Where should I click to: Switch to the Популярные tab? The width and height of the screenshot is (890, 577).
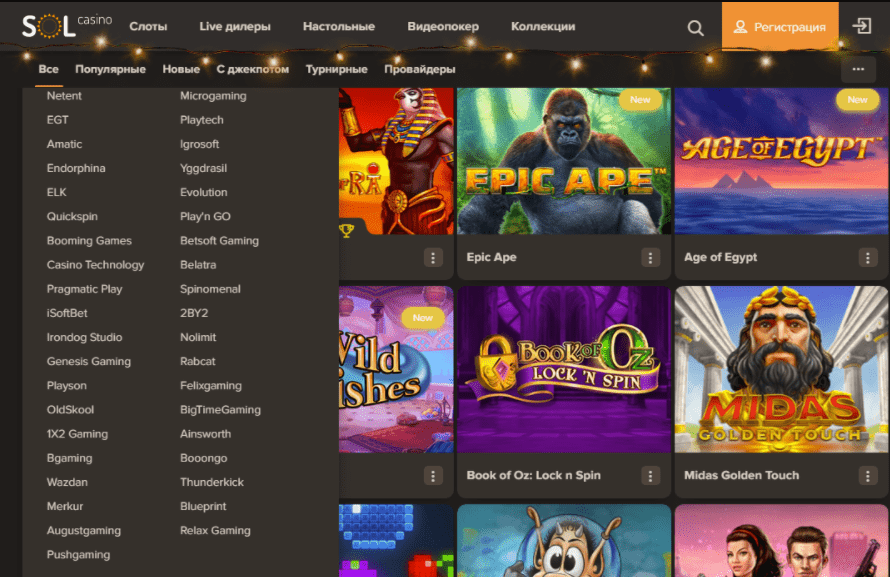[x=111, y=69]
